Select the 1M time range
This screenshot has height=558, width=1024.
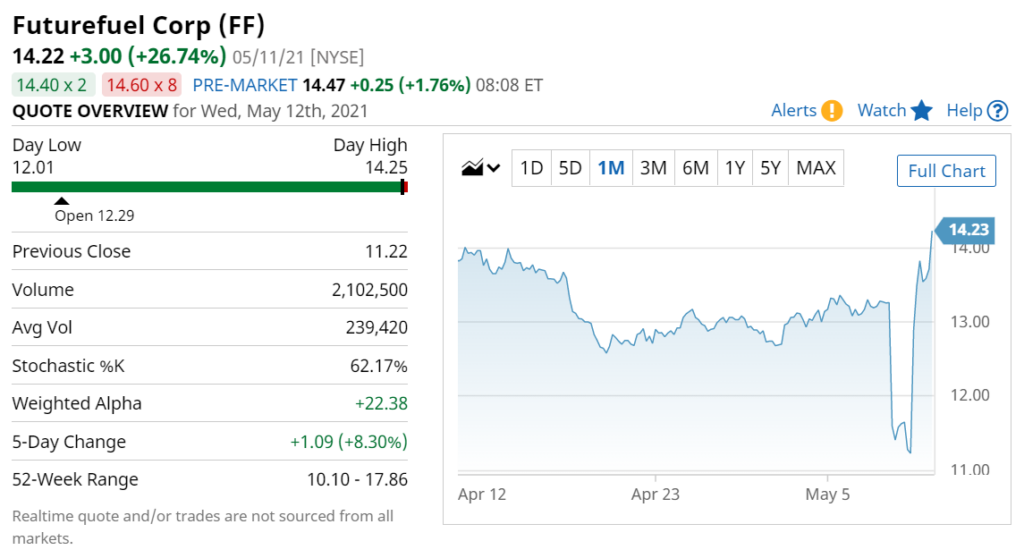tap(611, 169)
